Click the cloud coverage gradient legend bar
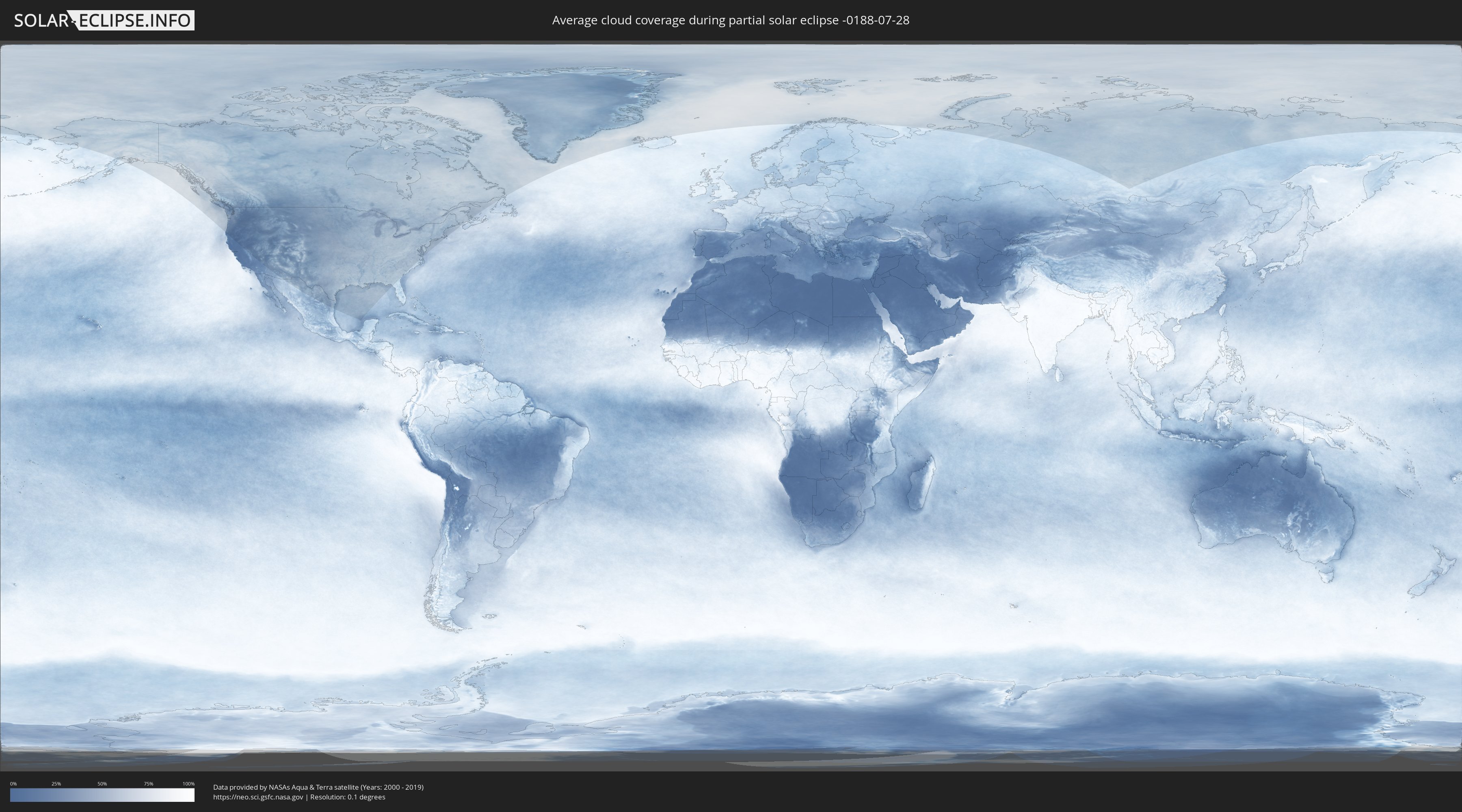This screenshot has height=812, width=1462. [102, 795]
